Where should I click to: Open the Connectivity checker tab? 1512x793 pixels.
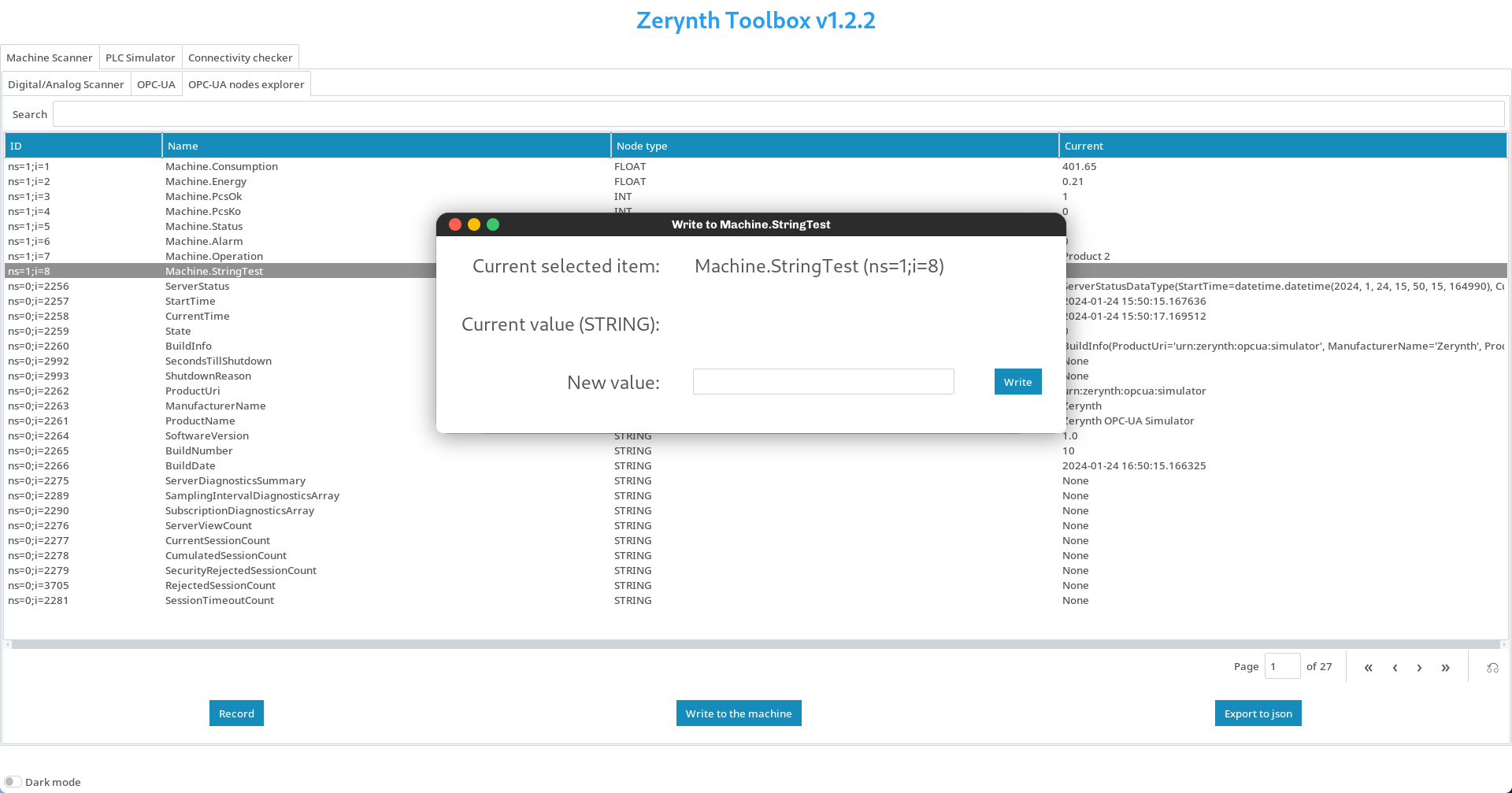(x=240, y=57)
